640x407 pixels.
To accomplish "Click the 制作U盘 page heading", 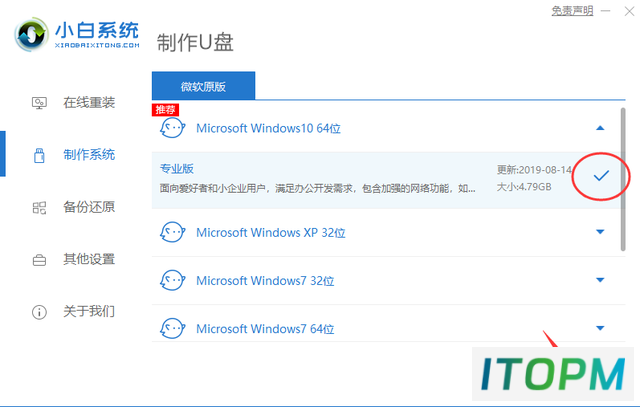I will coord(195,42).
